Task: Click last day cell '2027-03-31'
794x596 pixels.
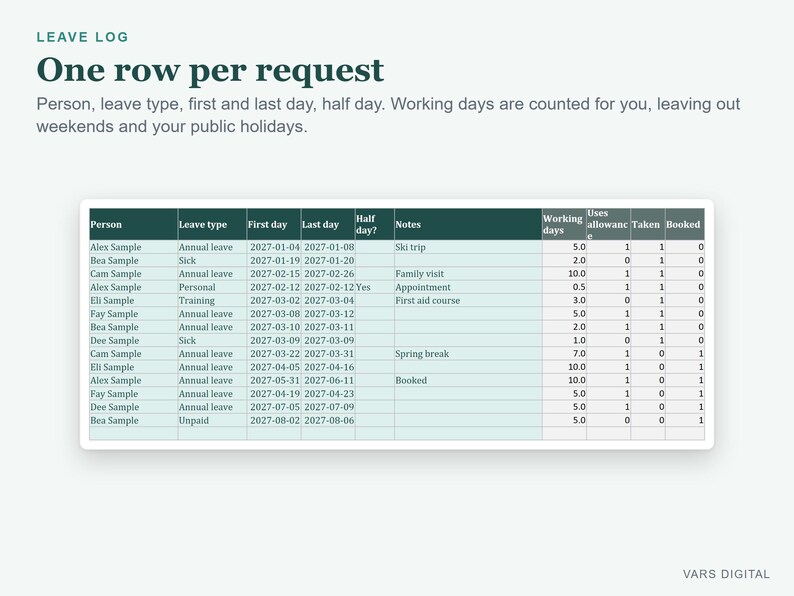Action: (x=328, y=353)
